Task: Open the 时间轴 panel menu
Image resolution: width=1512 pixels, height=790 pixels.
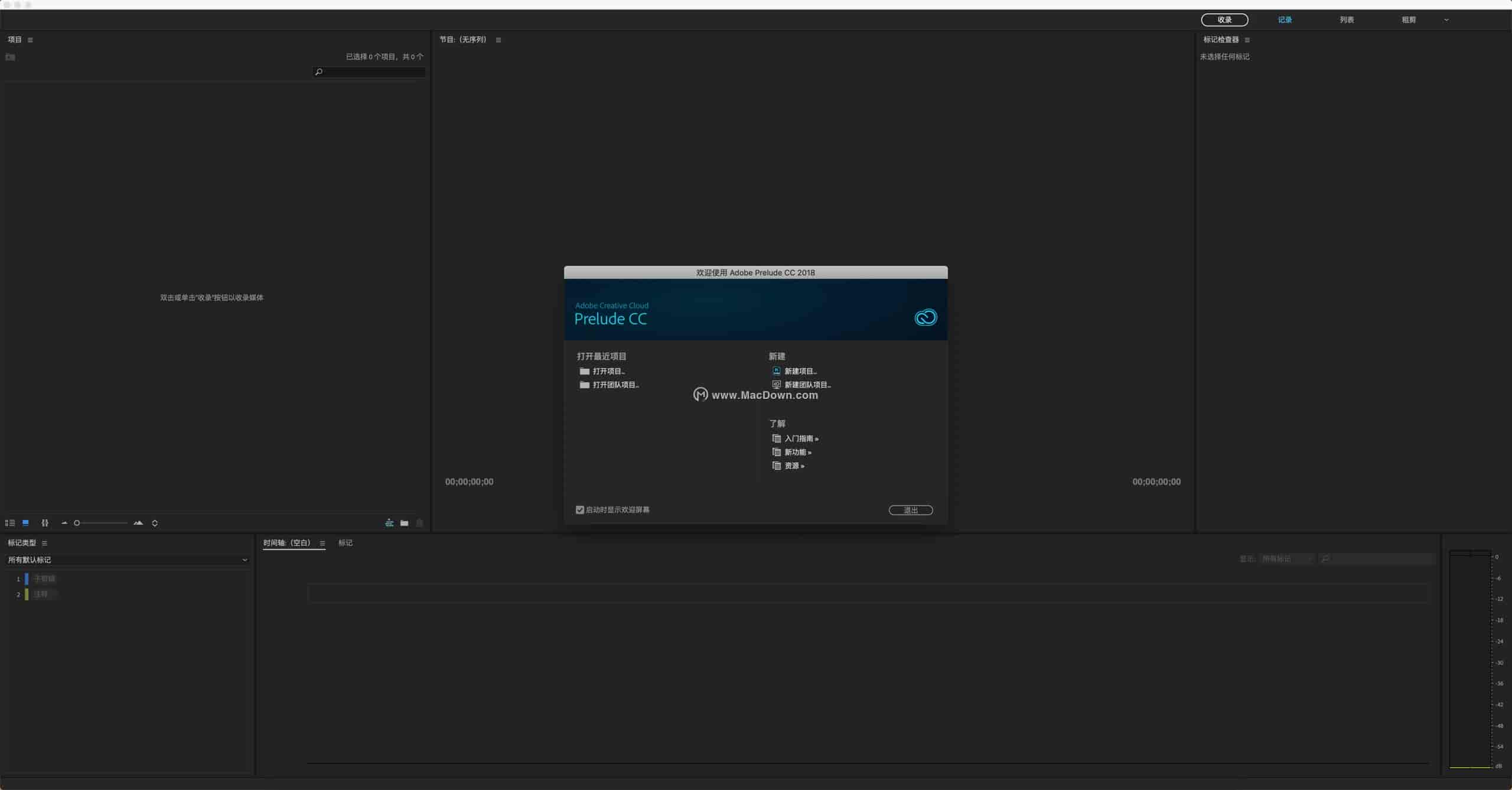Action: 322,543
